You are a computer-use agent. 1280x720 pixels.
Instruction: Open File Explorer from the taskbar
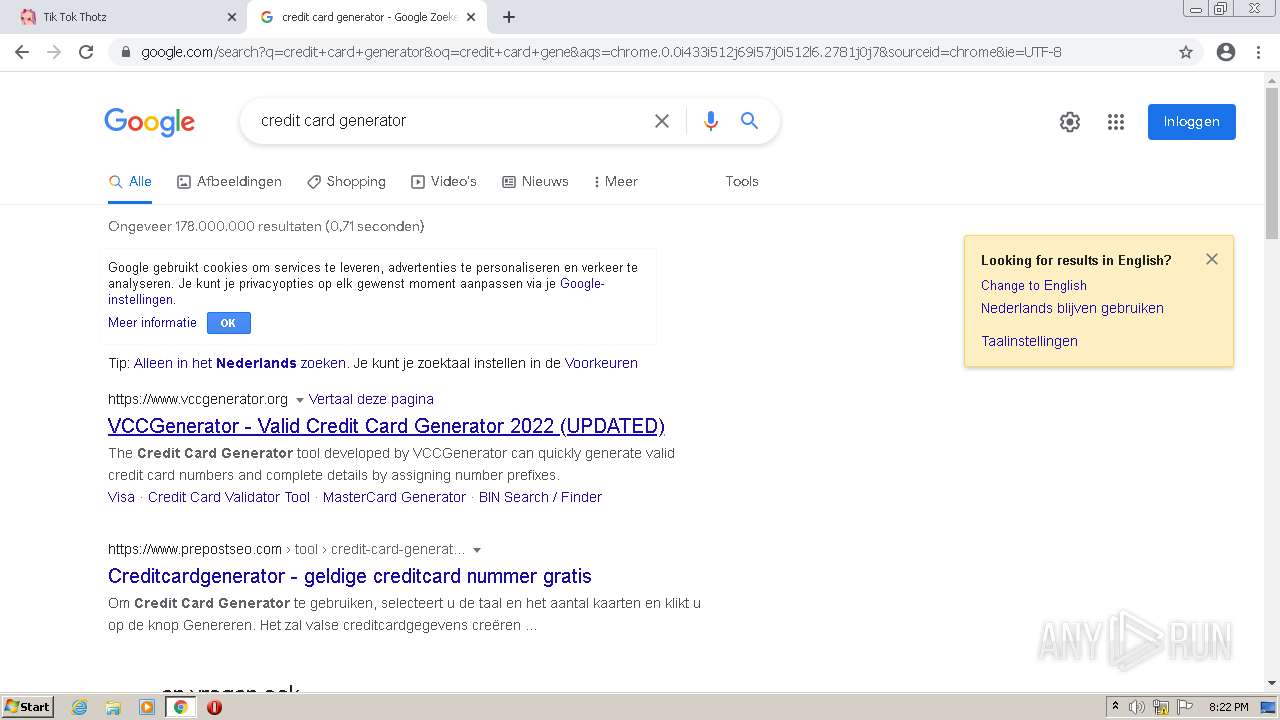tap(113, 707)
